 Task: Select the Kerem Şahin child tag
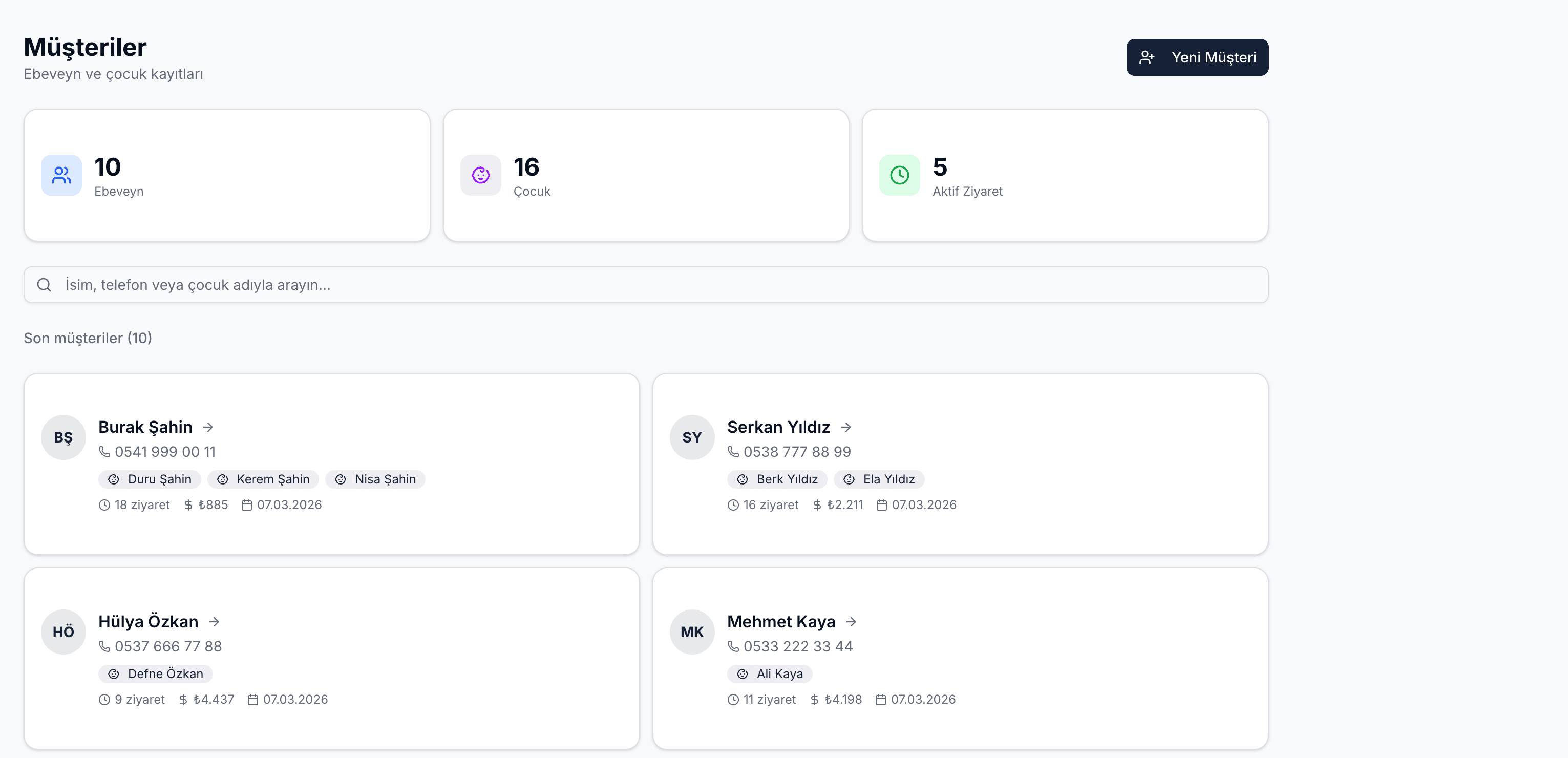pyautogui.click(x=263, y=479)
